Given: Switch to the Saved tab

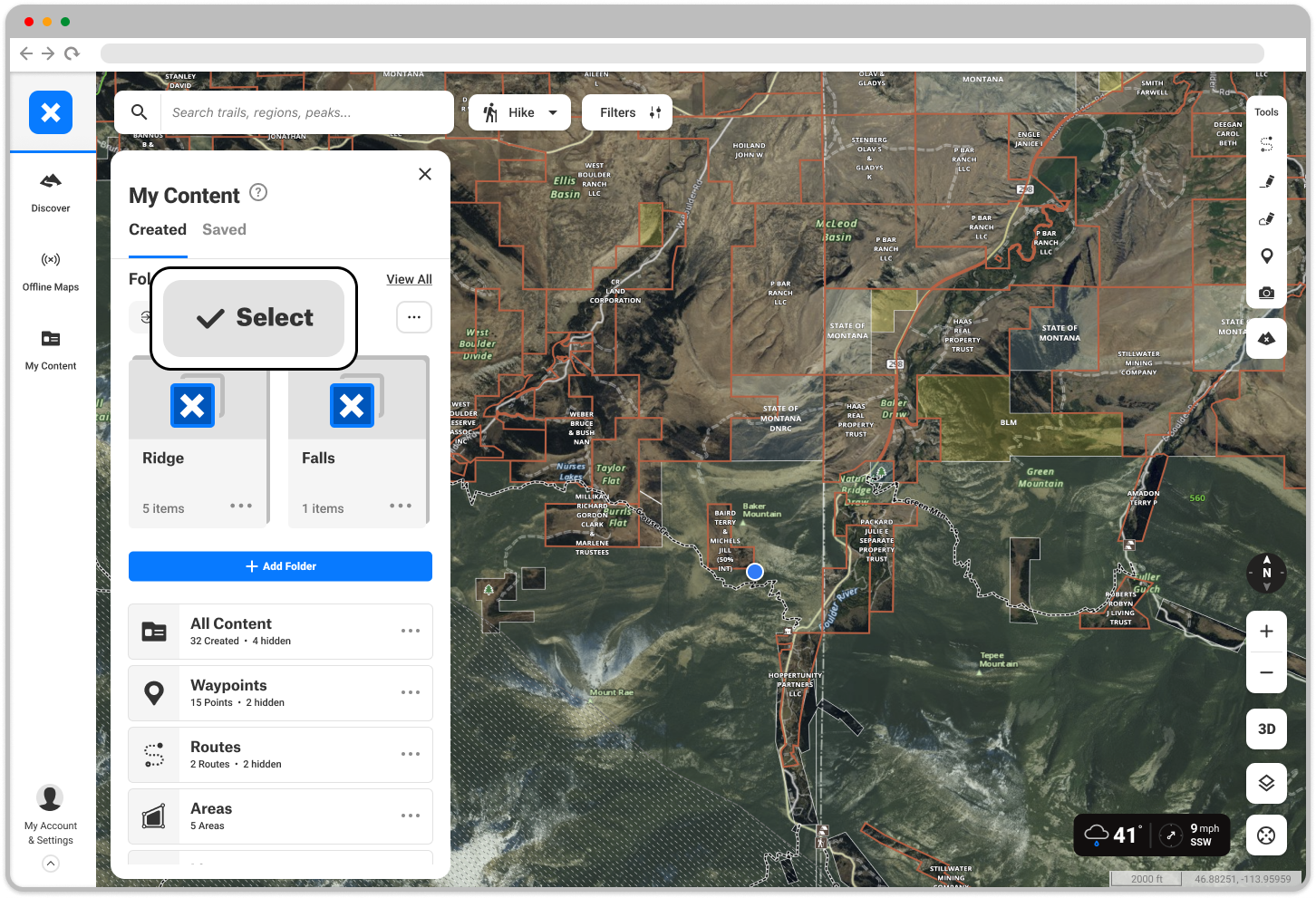Looking at the screenshot, I should (x=224, y=229).
